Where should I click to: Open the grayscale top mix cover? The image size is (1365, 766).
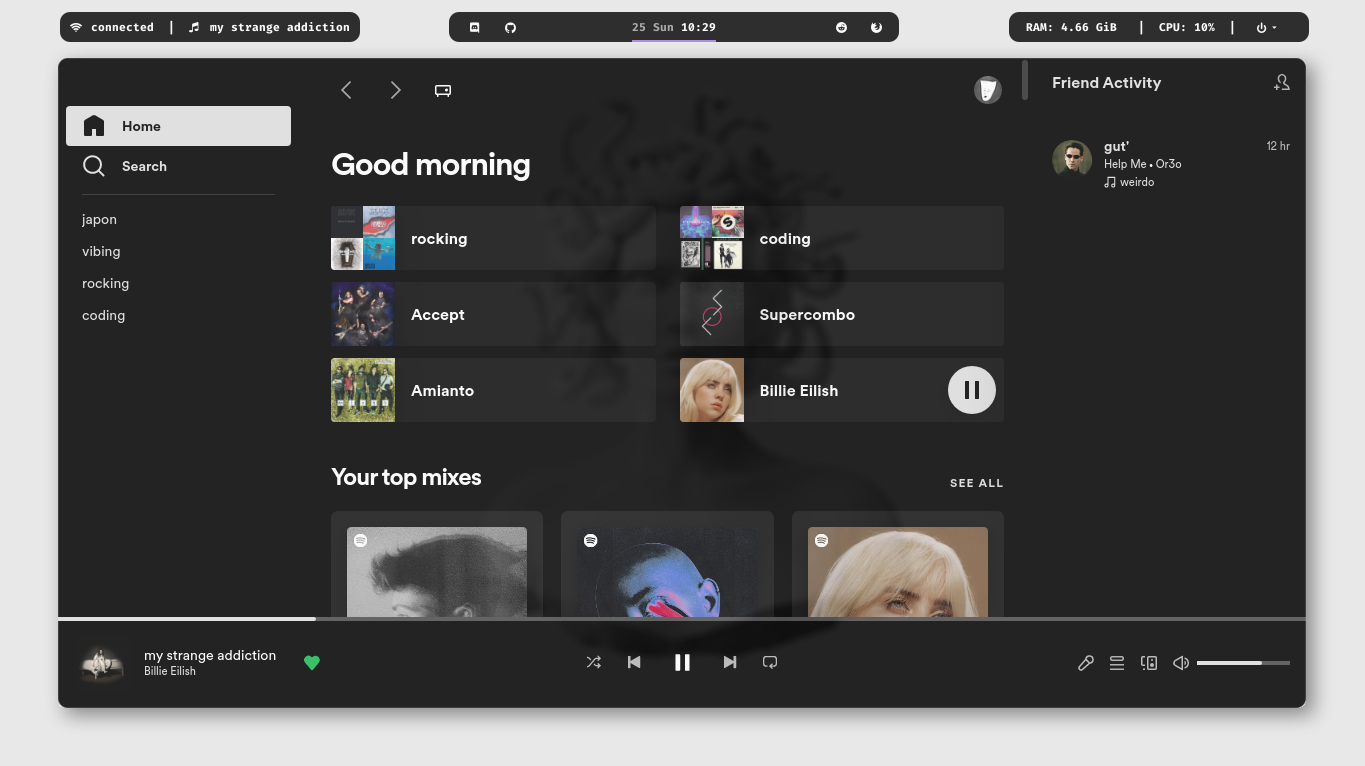(437, 572)
